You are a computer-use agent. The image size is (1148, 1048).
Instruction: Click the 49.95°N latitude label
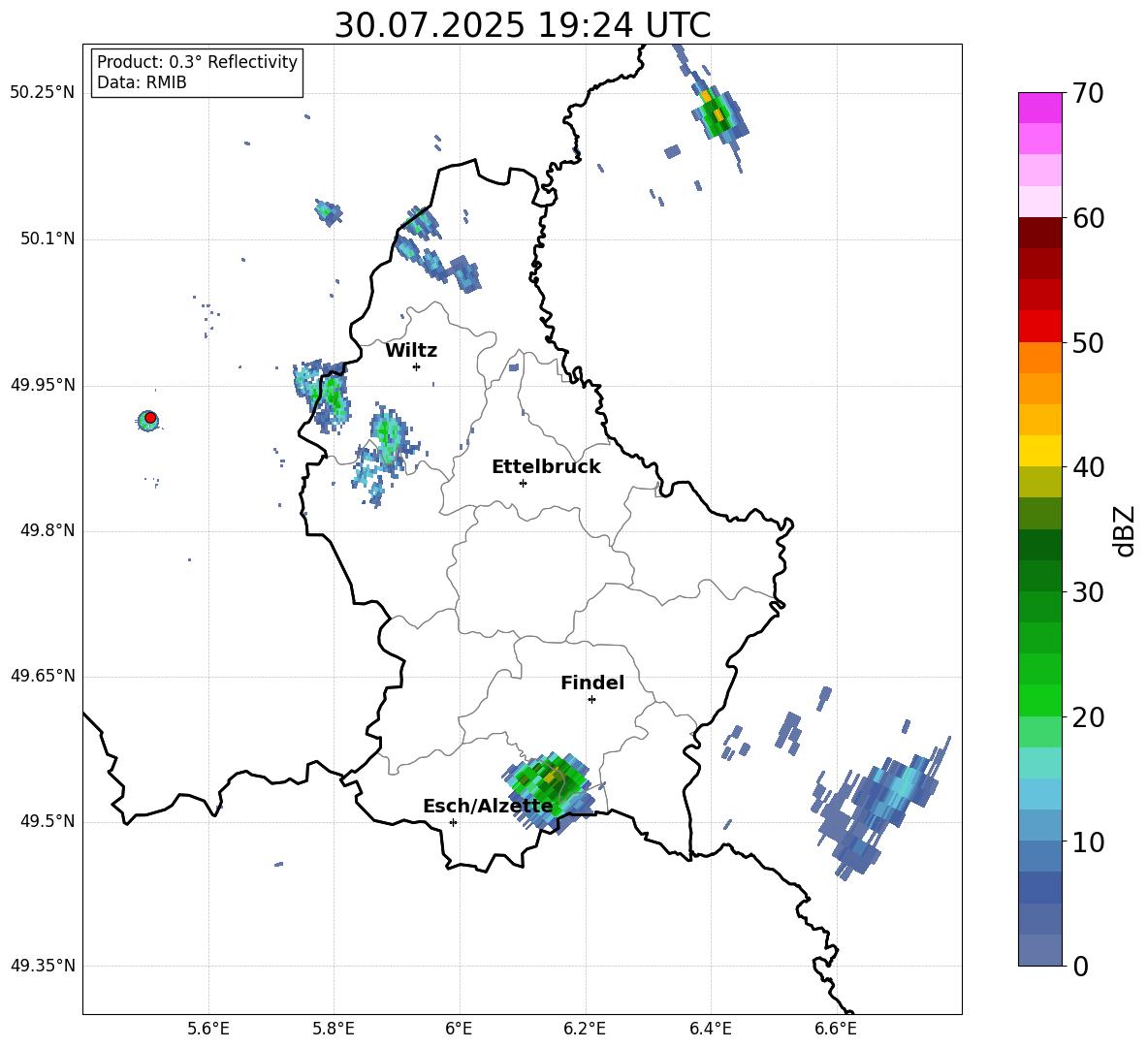click(43, 385)
